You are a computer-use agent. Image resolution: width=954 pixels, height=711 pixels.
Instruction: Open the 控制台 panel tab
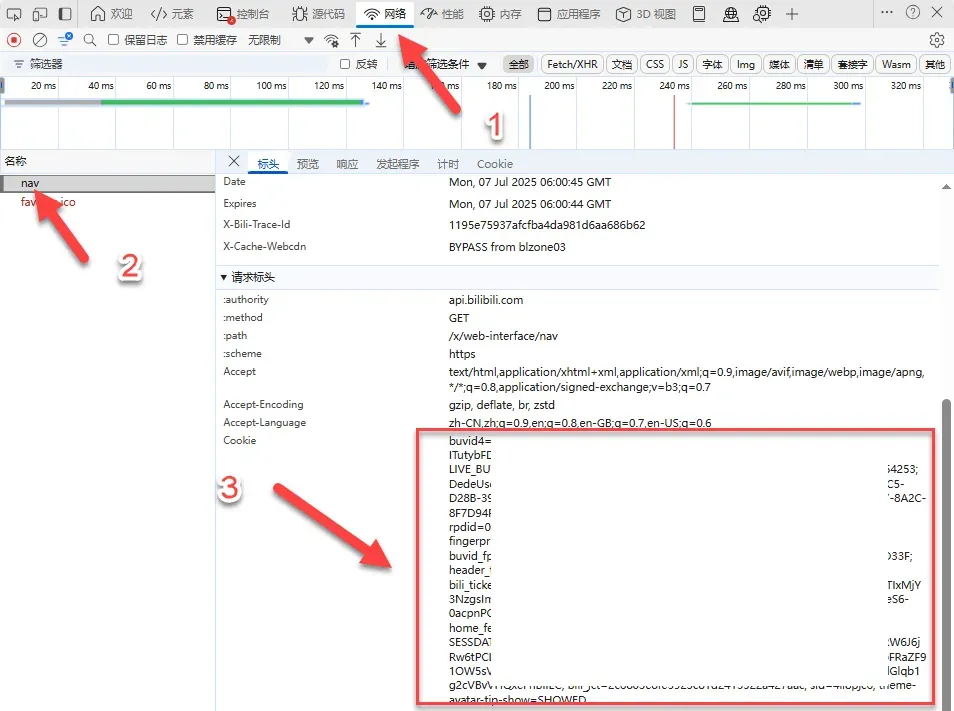(244, 14)
